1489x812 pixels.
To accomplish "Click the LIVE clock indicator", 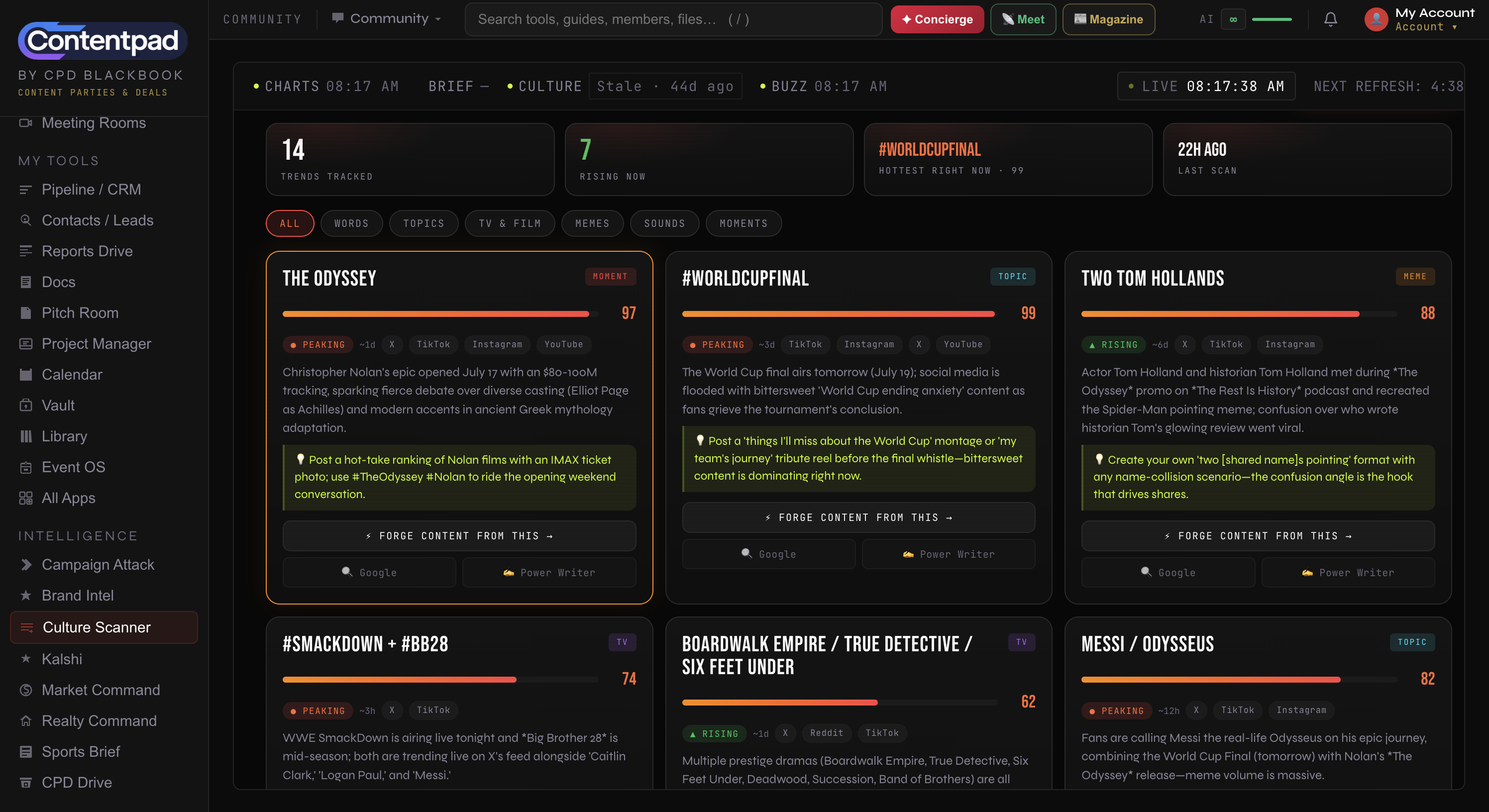I will click(x=1206, y=86).
